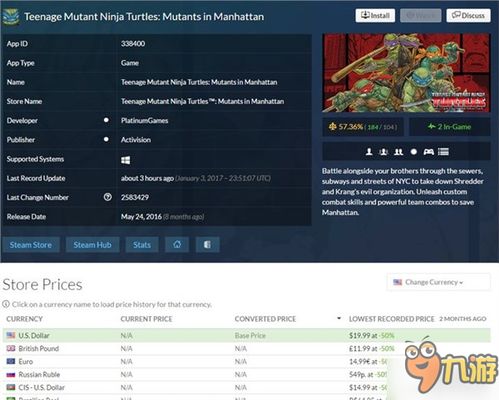Click the single-player category icon

pyautogui.click(x=369, y=152)
